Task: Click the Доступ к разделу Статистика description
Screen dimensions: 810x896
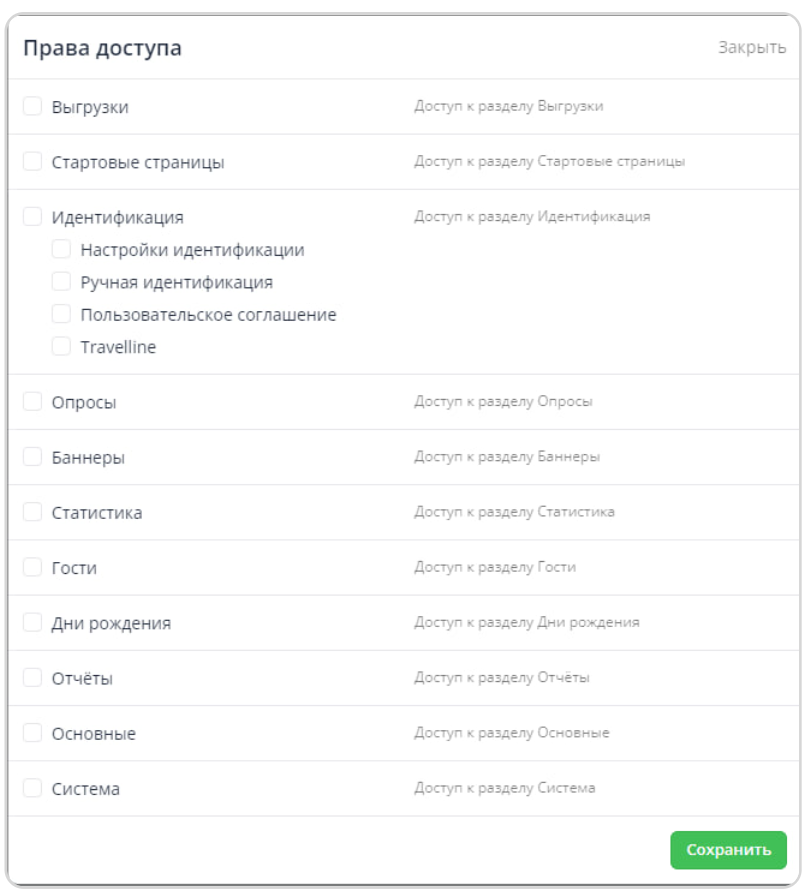Action: point(514,511)
